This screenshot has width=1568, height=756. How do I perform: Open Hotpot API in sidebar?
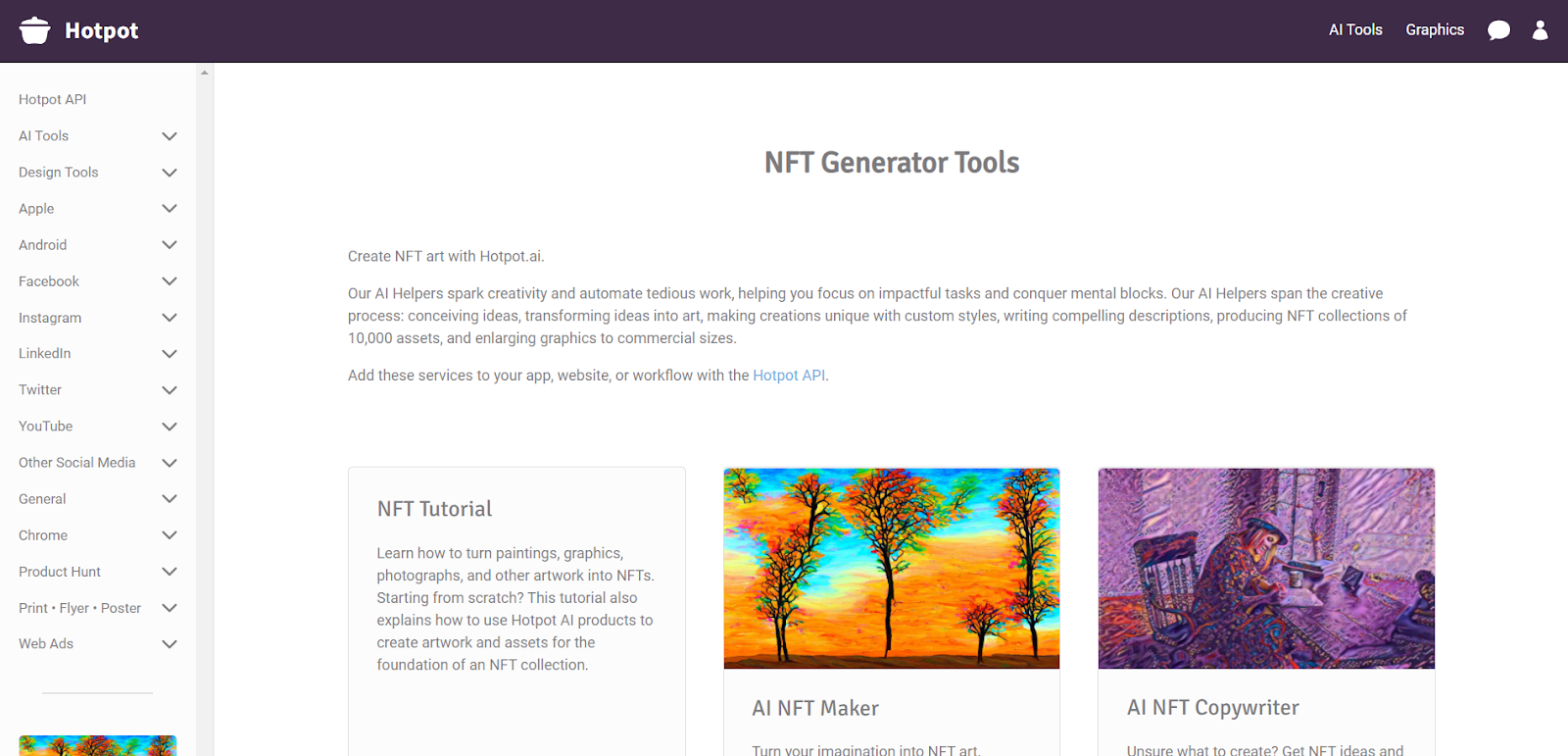point(53,99)
